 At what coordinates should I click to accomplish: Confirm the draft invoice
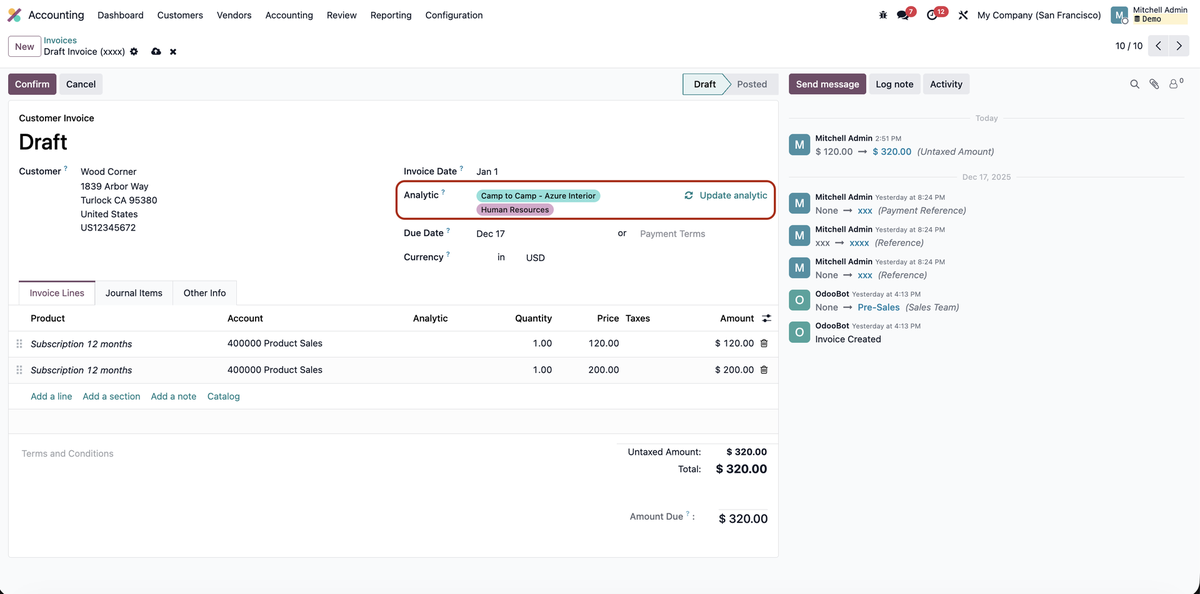tap(31, 84)
